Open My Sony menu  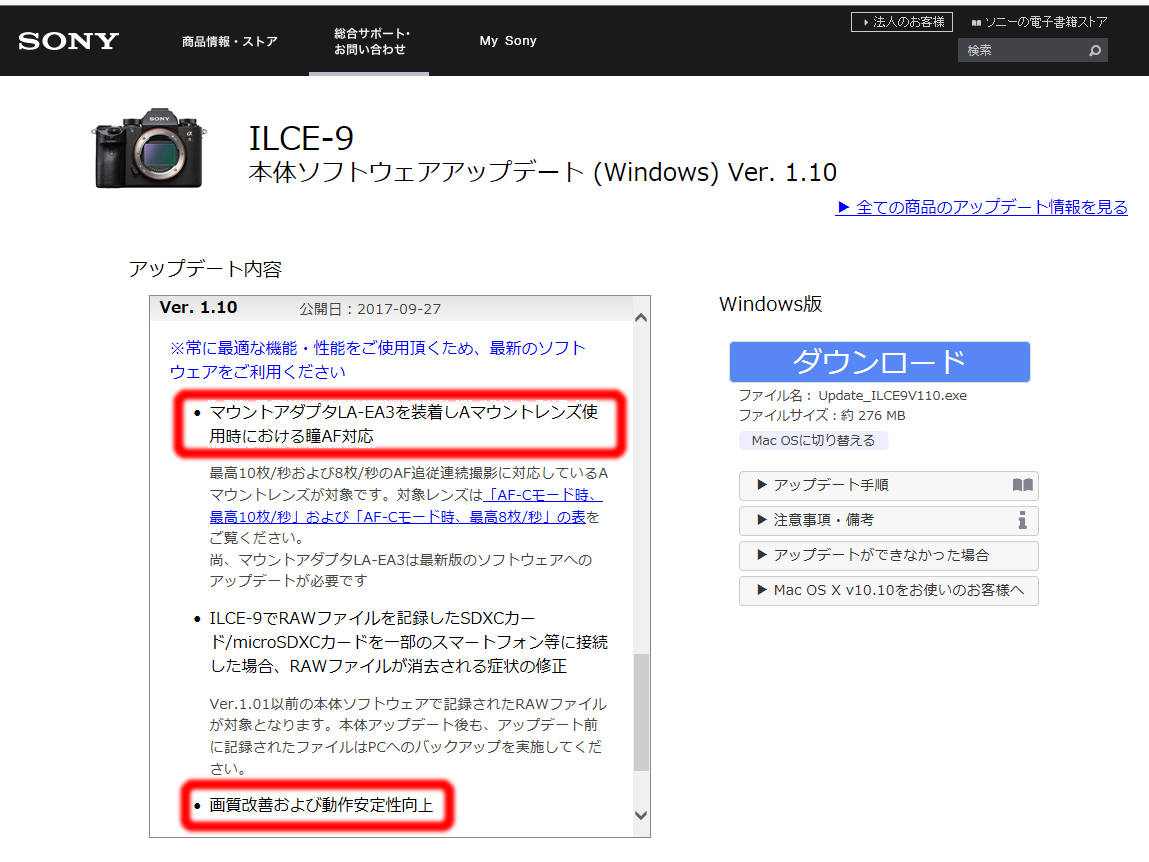coord(508,41)
